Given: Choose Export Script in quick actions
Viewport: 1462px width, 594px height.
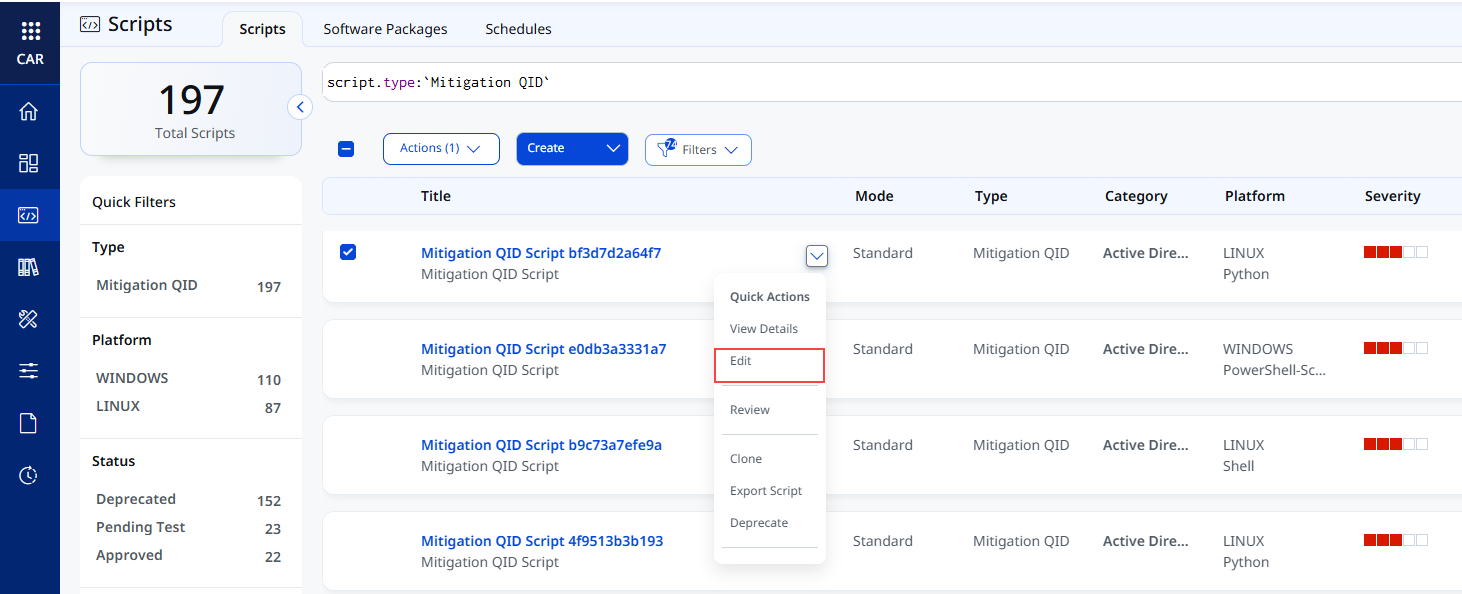Looking at the screenshot, I should pos(766,491).
